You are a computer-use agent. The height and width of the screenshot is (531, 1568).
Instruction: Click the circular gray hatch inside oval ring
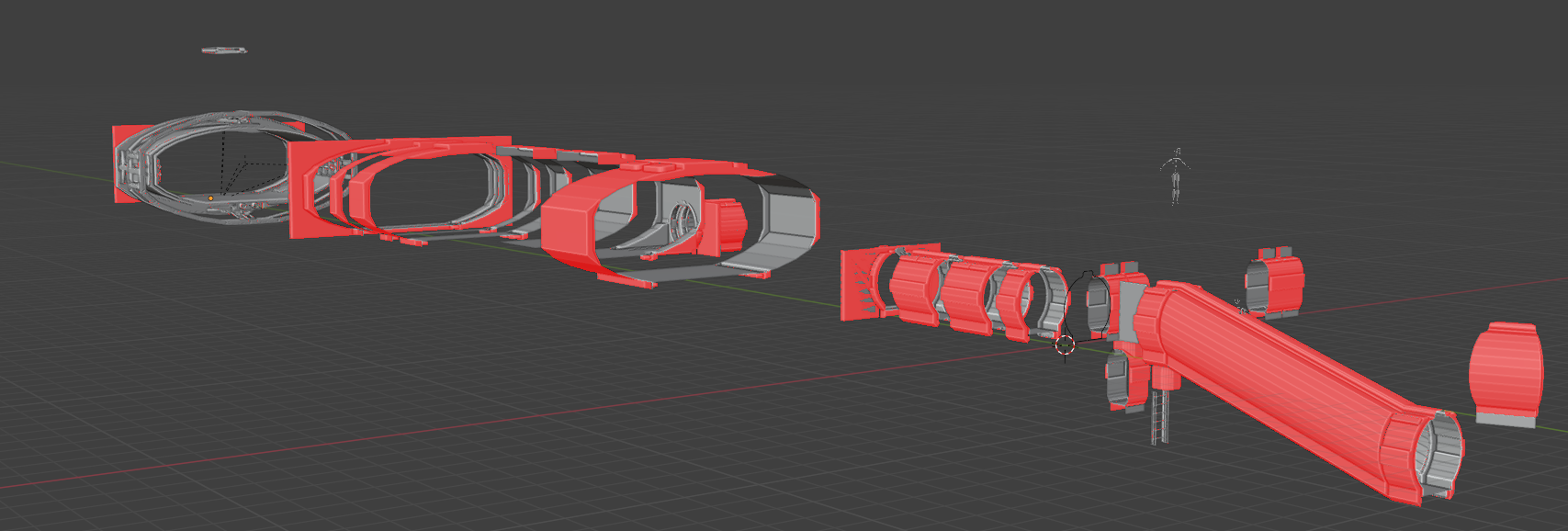[682, 222]
